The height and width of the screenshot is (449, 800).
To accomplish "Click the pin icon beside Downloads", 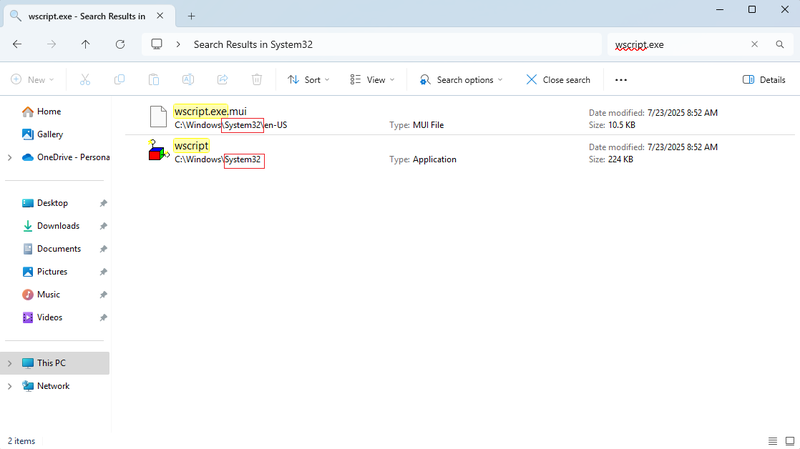I will coord(103,226).
